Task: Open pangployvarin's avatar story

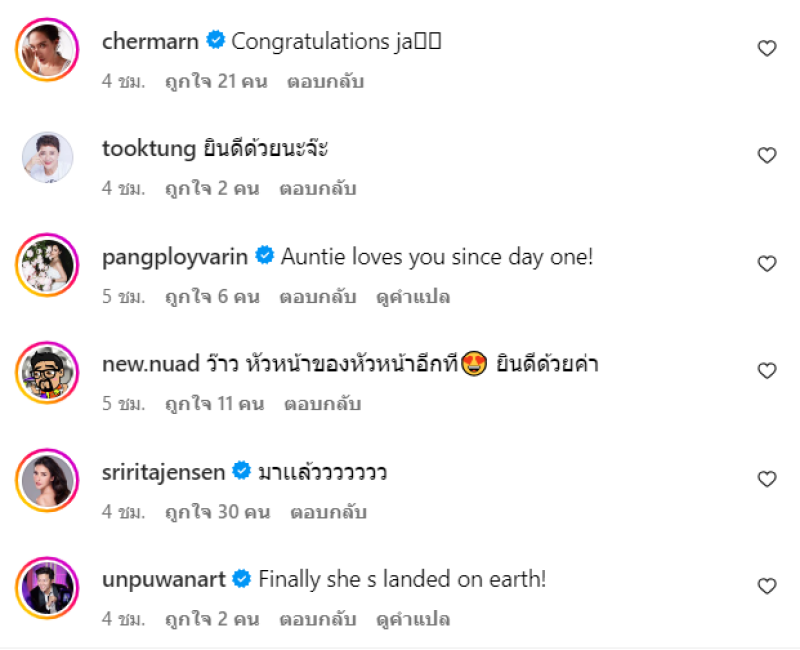Action: click(x=47, y=265)
